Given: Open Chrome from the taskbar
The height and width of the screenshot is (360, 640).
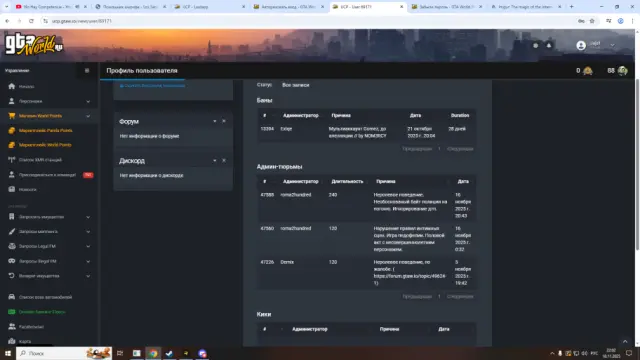Looking at the screenshot, I should point(153,353).
